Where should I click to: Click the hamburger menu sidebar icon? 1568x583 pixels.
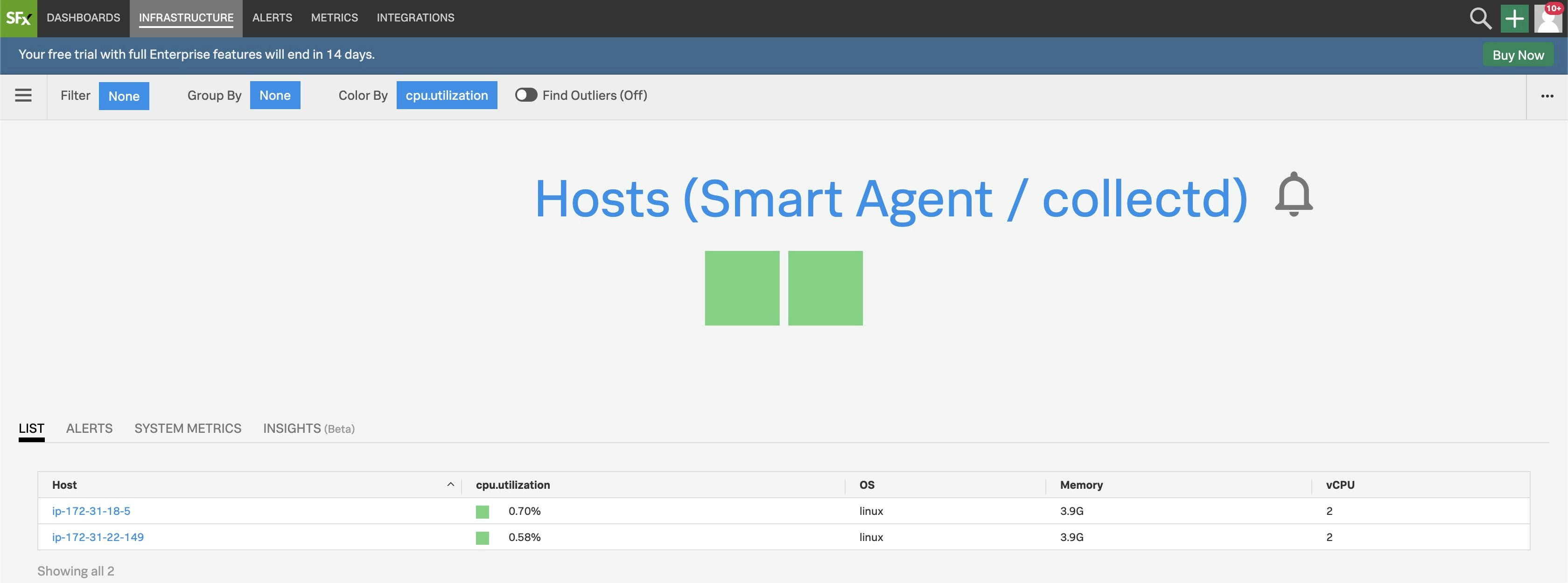tap(23, 95)
